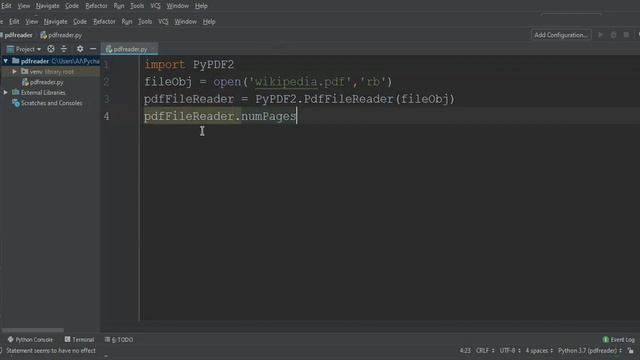Collapse all nodes using the Project toolbar icon

click(x=64, y=49)
